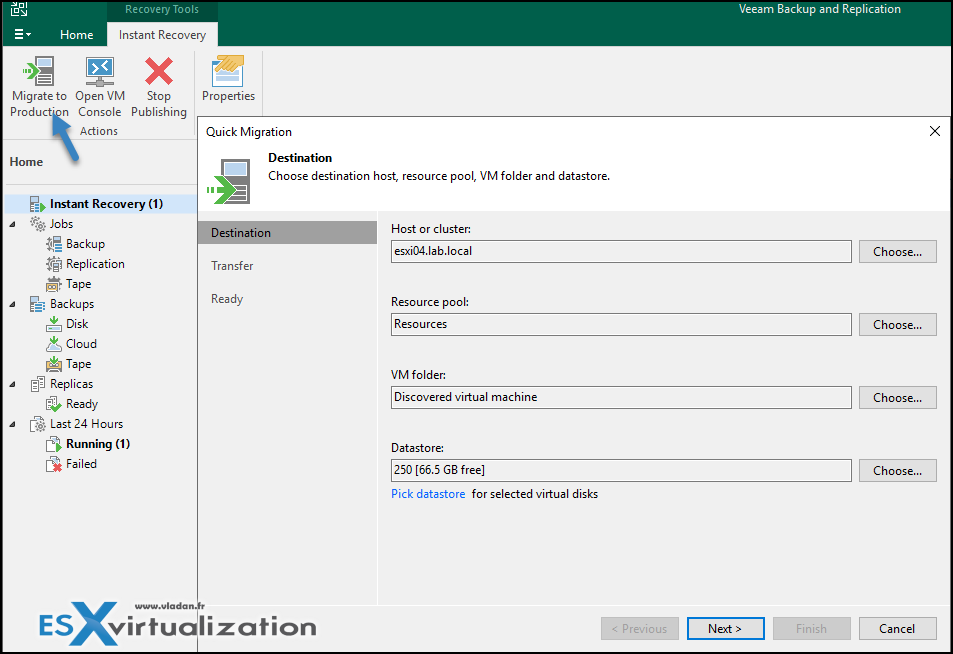Click the Replicas node icon
This screenshot has height=654, width=953.
click(38, 384)
